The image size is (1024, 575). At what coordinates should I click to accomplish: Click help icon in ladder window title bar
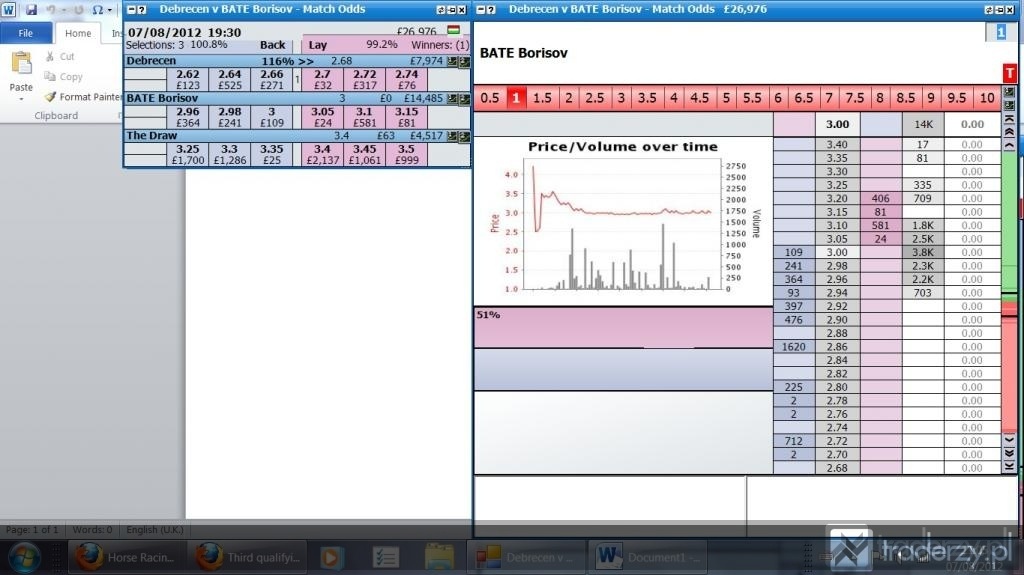[x=491, y=10]
